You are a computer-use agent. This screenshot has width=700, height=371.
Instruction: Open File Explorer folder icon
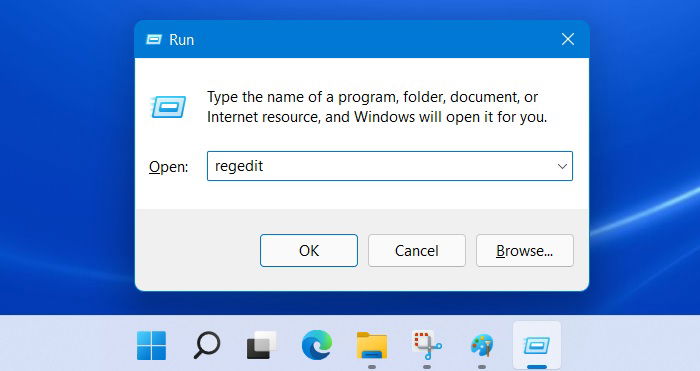pos(371,345)
